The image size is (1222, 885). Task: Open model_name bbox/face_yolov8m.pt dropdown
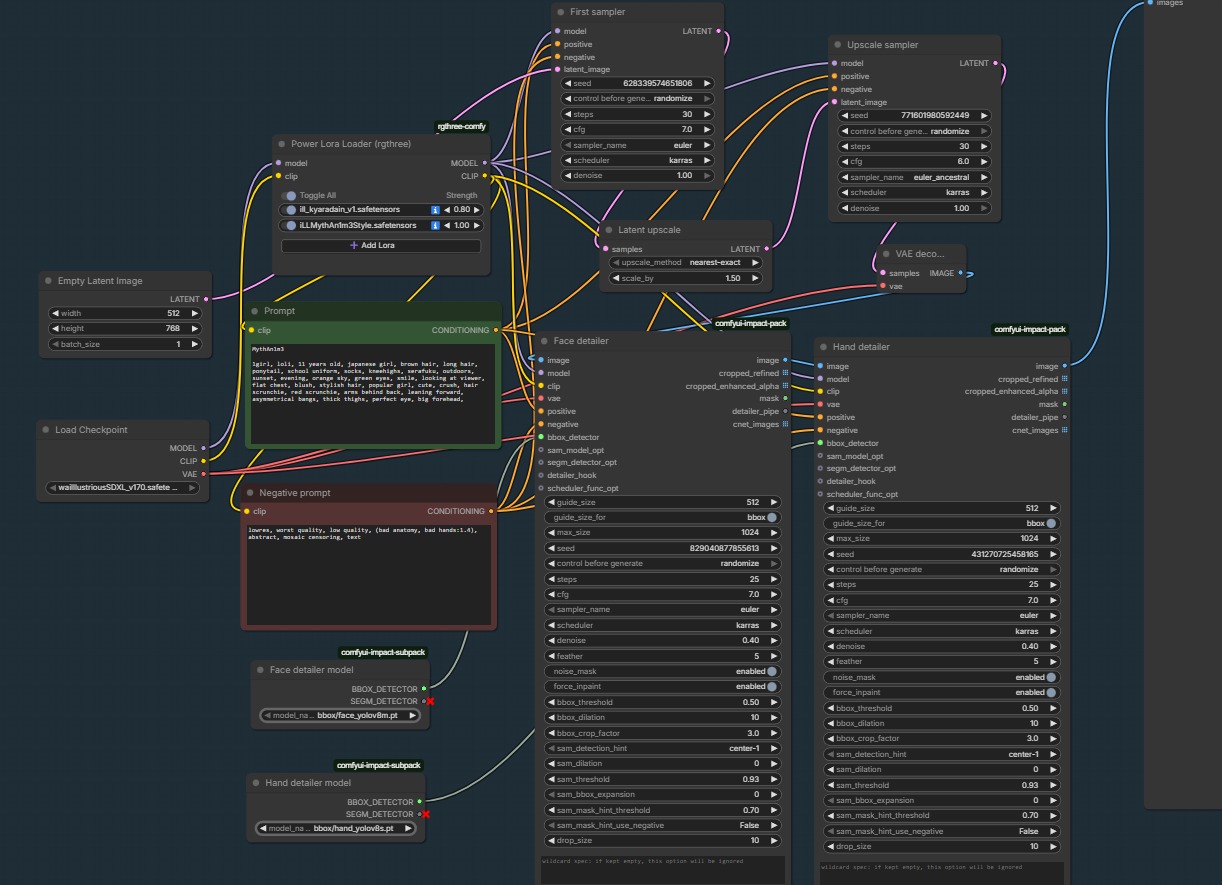(x=341, y=715)
